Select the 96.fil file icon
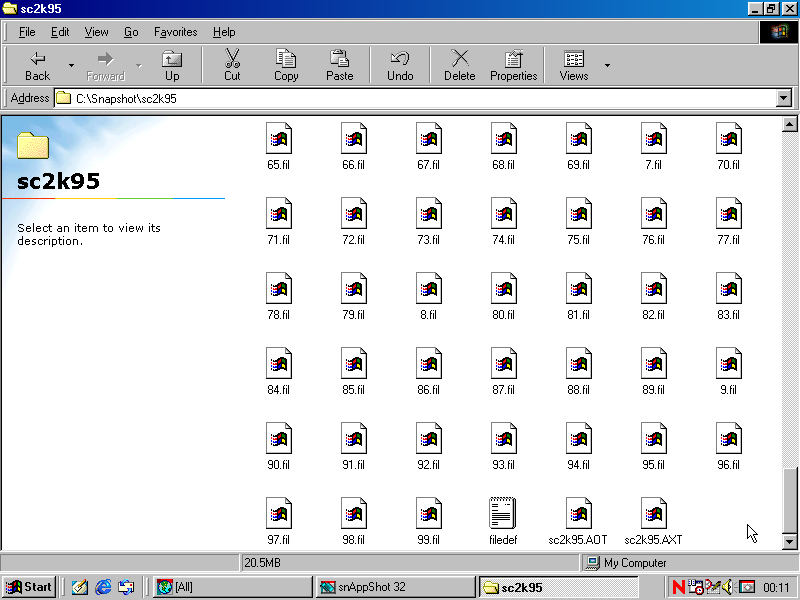This screenshot has height=600, width=800. click(729, 438)
